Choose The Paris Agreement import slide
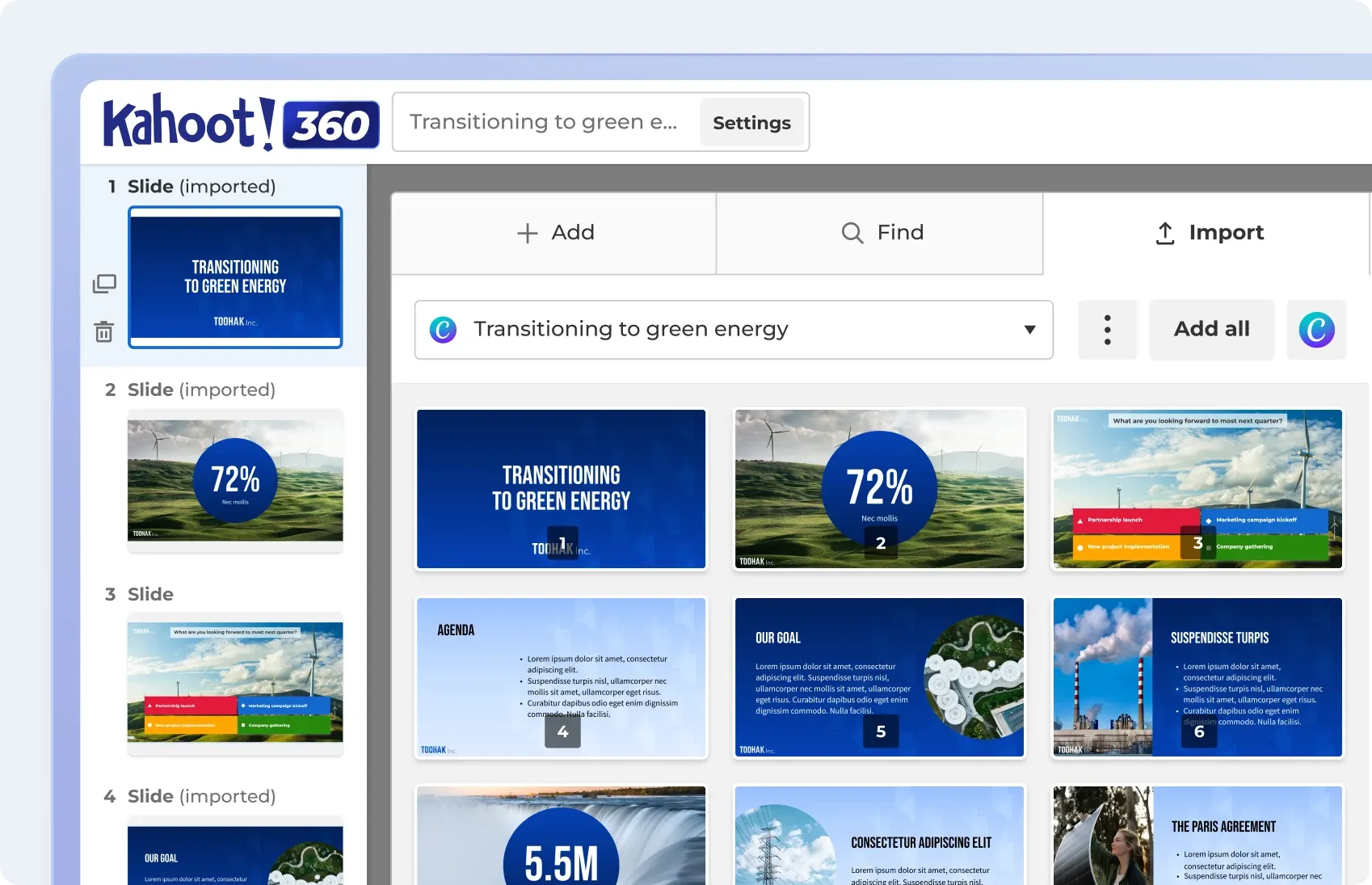The height and width of the screenshot is (885, 1372). 1197,835
